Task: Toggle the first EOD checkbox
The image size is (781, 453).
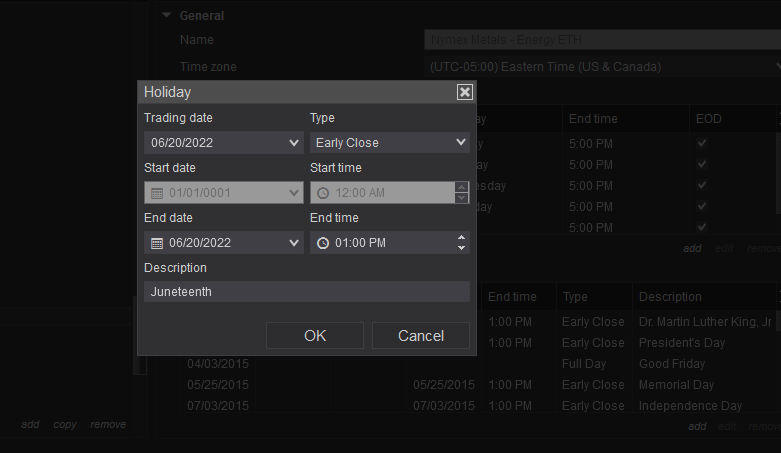Action: tap(702, 143)
